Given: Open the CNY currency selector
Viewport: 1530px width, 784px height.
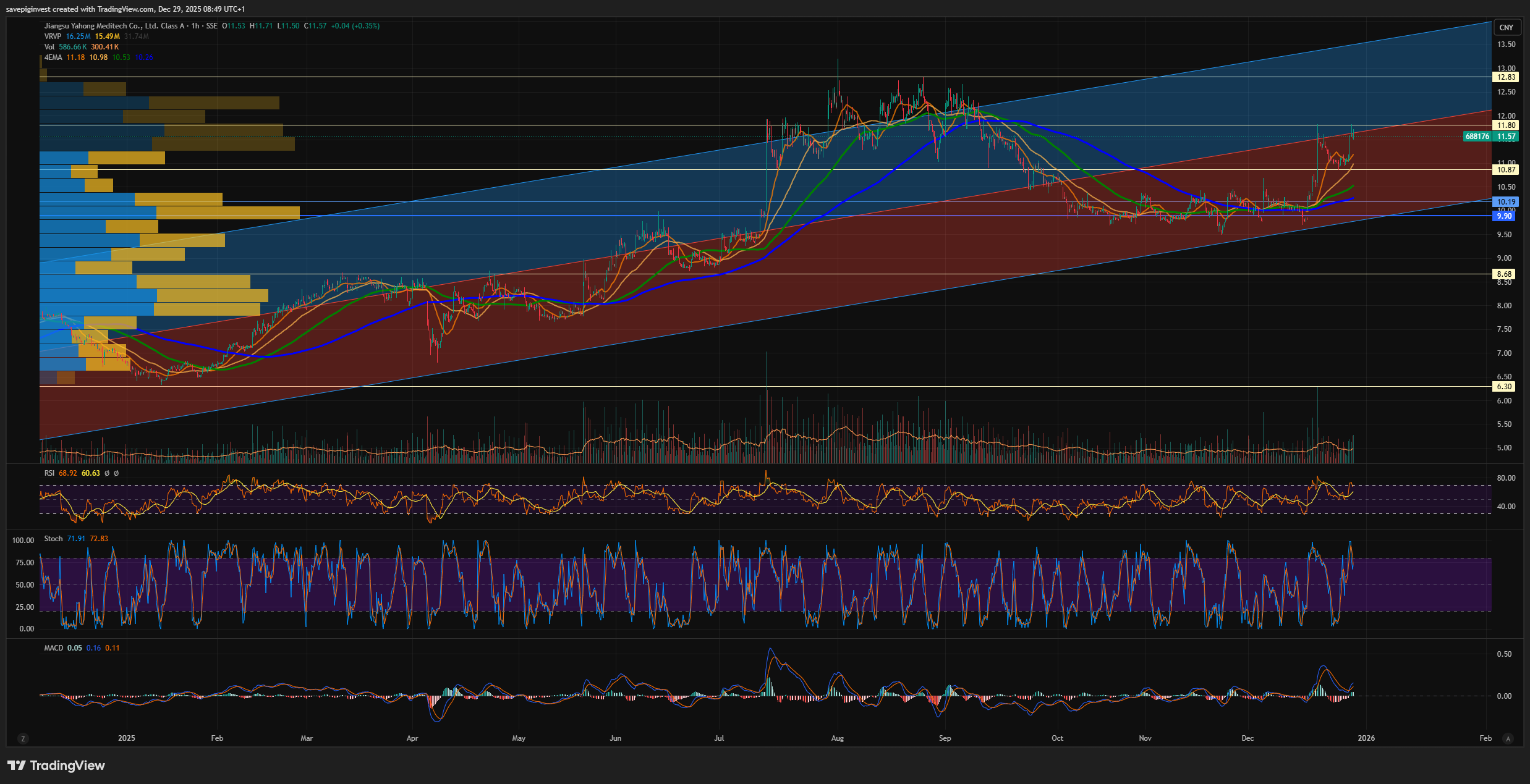Looking at the screenshot, I should coord(1506,27).
